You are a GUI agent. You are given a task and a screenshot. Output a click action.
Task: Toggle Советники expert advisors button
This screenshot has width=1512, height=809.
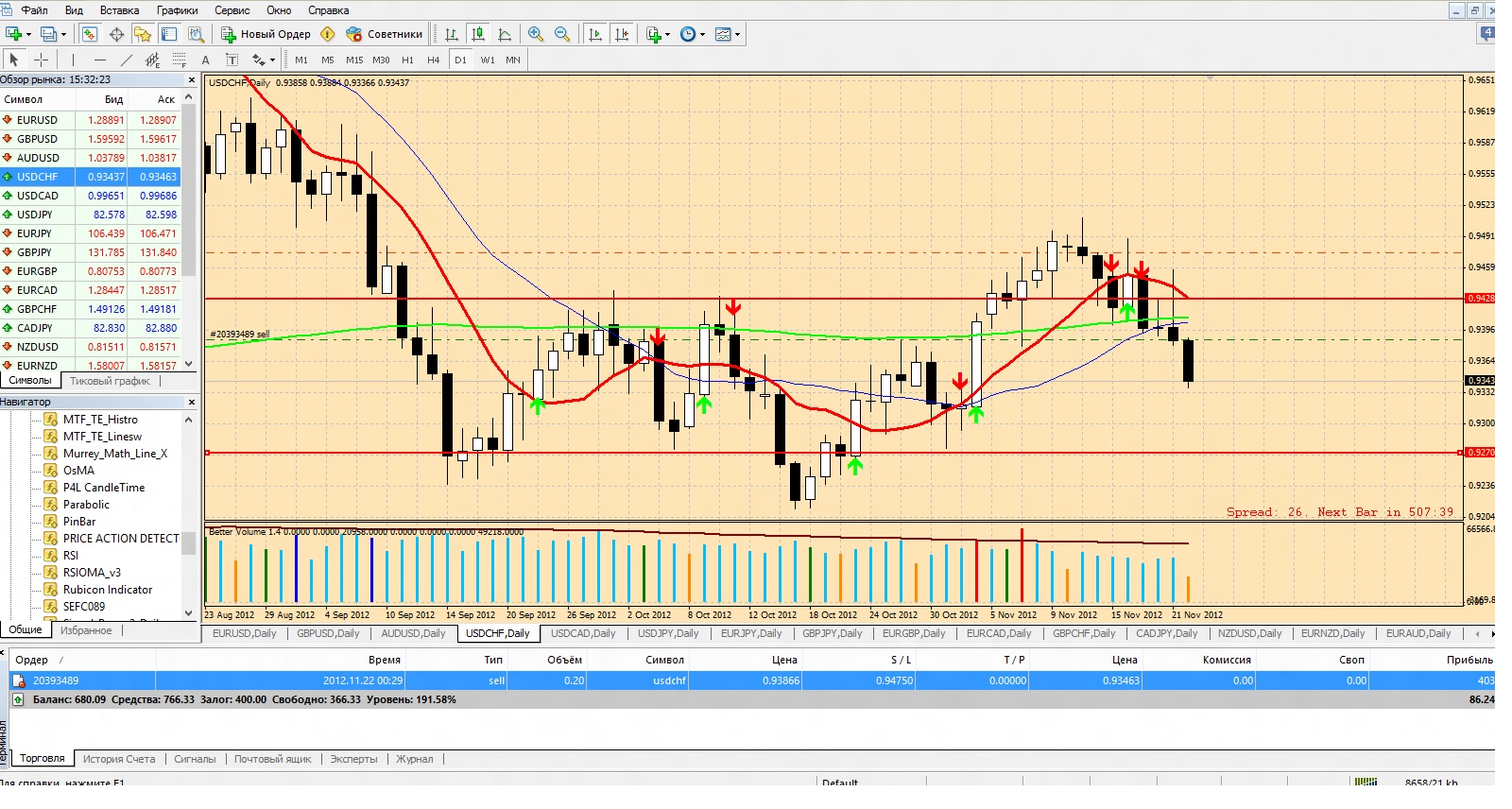coord(385,34)
